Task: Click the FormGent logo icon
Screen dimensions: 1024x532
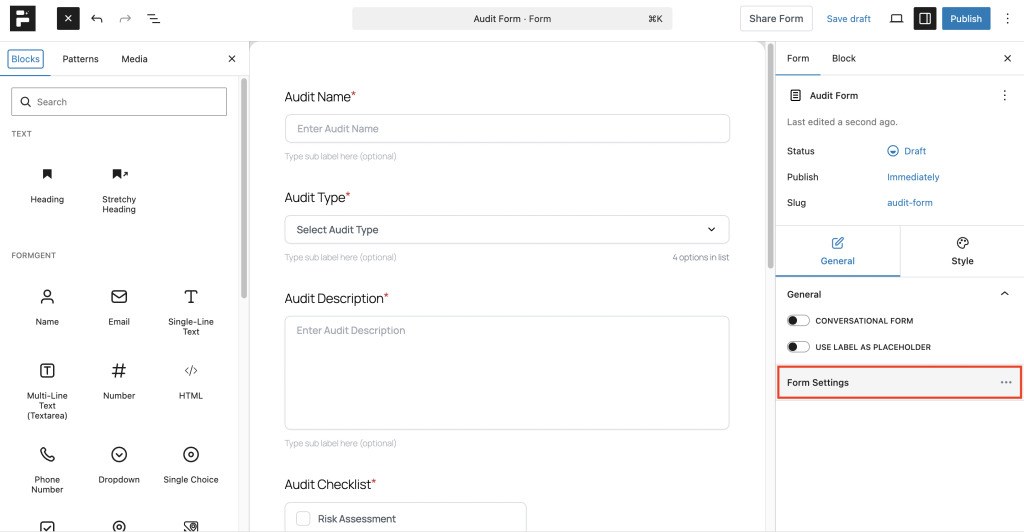Action: (x=23, y=19)
